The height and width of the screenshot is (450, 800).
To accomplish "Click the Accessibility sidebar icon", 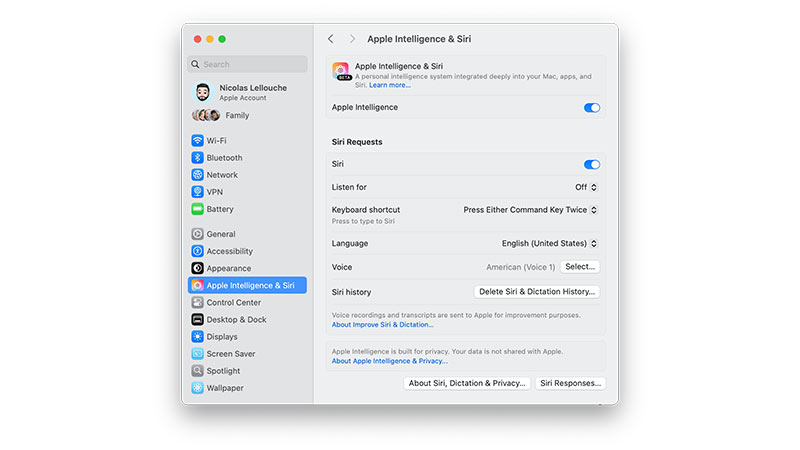I will click(x=197, y=251).
